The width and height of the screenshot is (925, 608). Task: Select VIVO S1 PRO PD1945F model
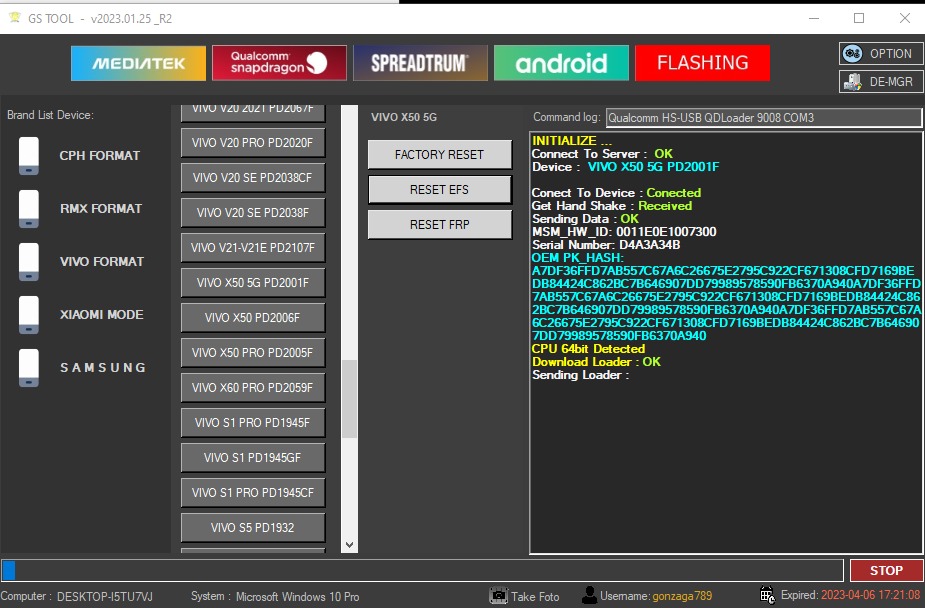click(x=252, y=423)
